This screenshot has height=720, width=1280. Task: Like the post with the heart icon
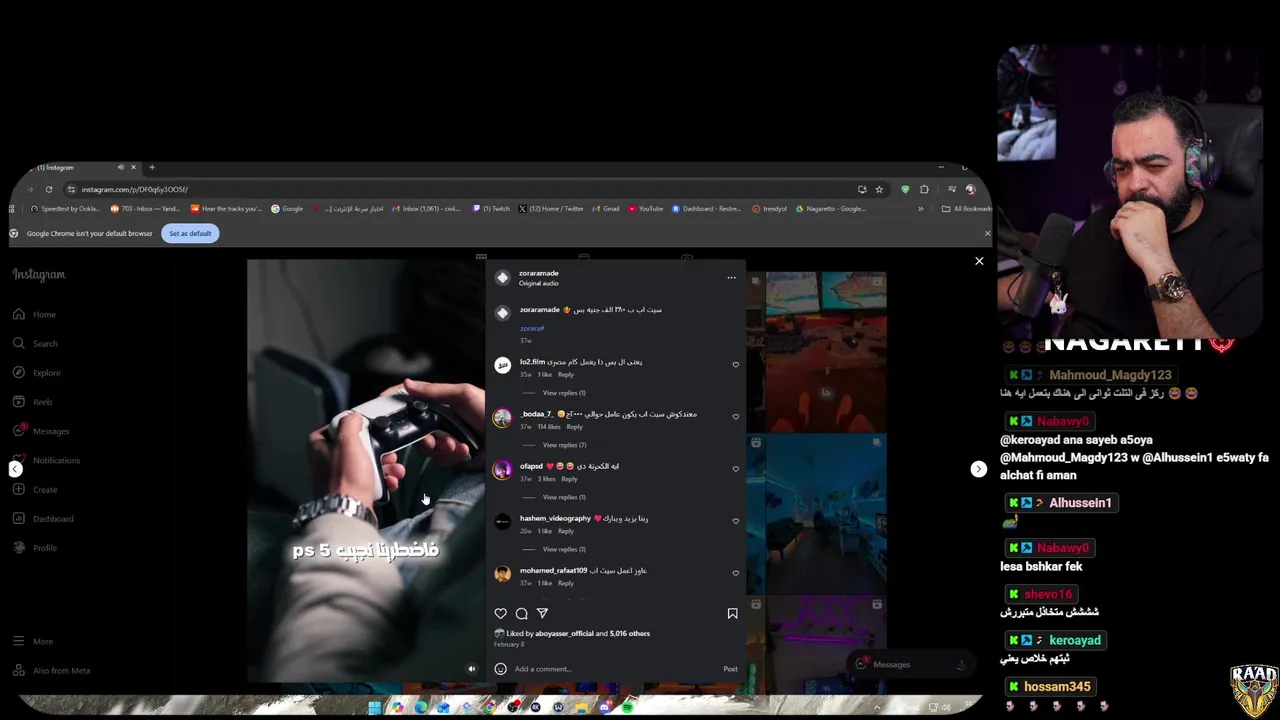point(501,613)
